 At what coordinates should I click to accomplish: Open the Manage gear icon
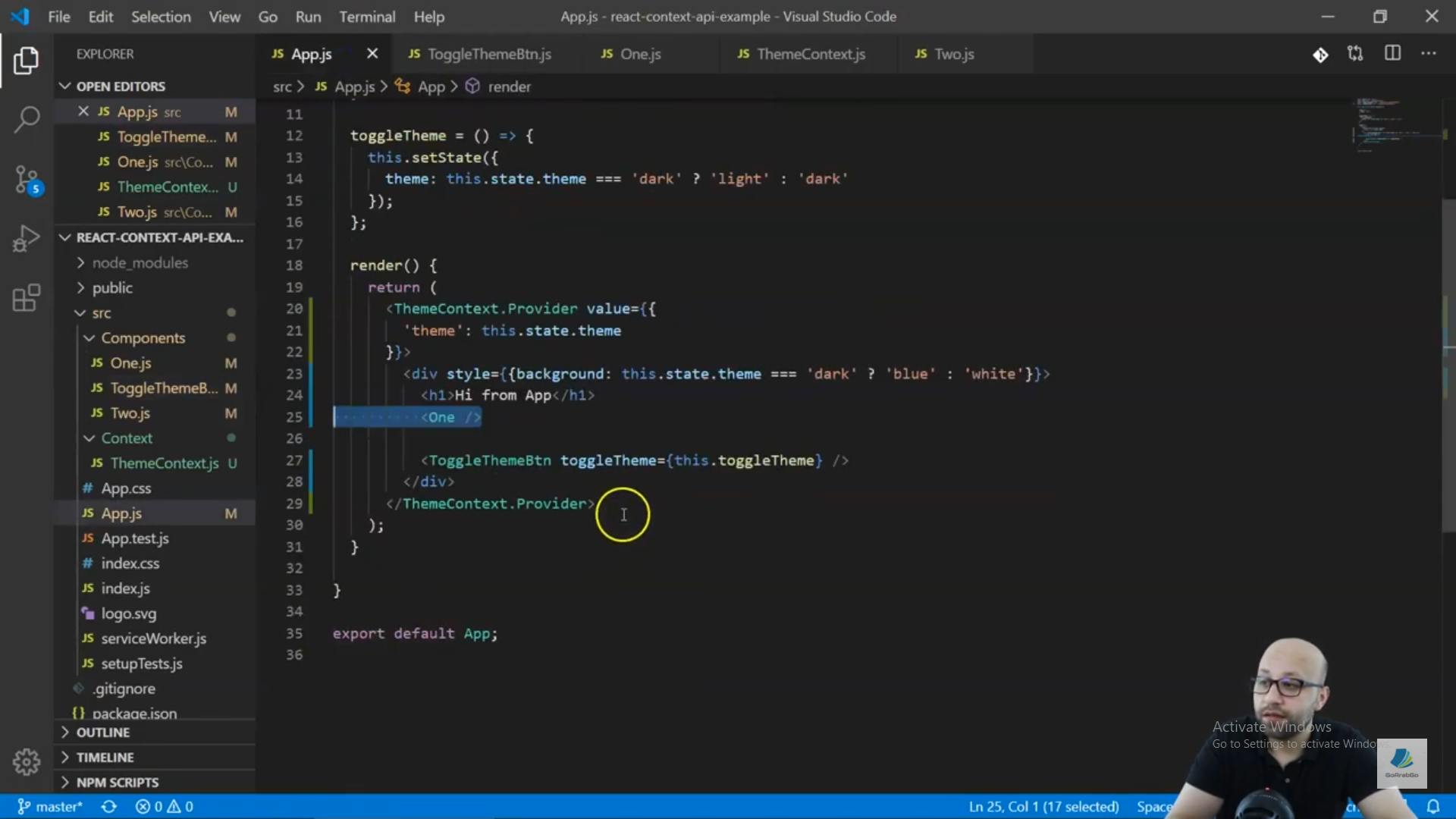point(27,761)
